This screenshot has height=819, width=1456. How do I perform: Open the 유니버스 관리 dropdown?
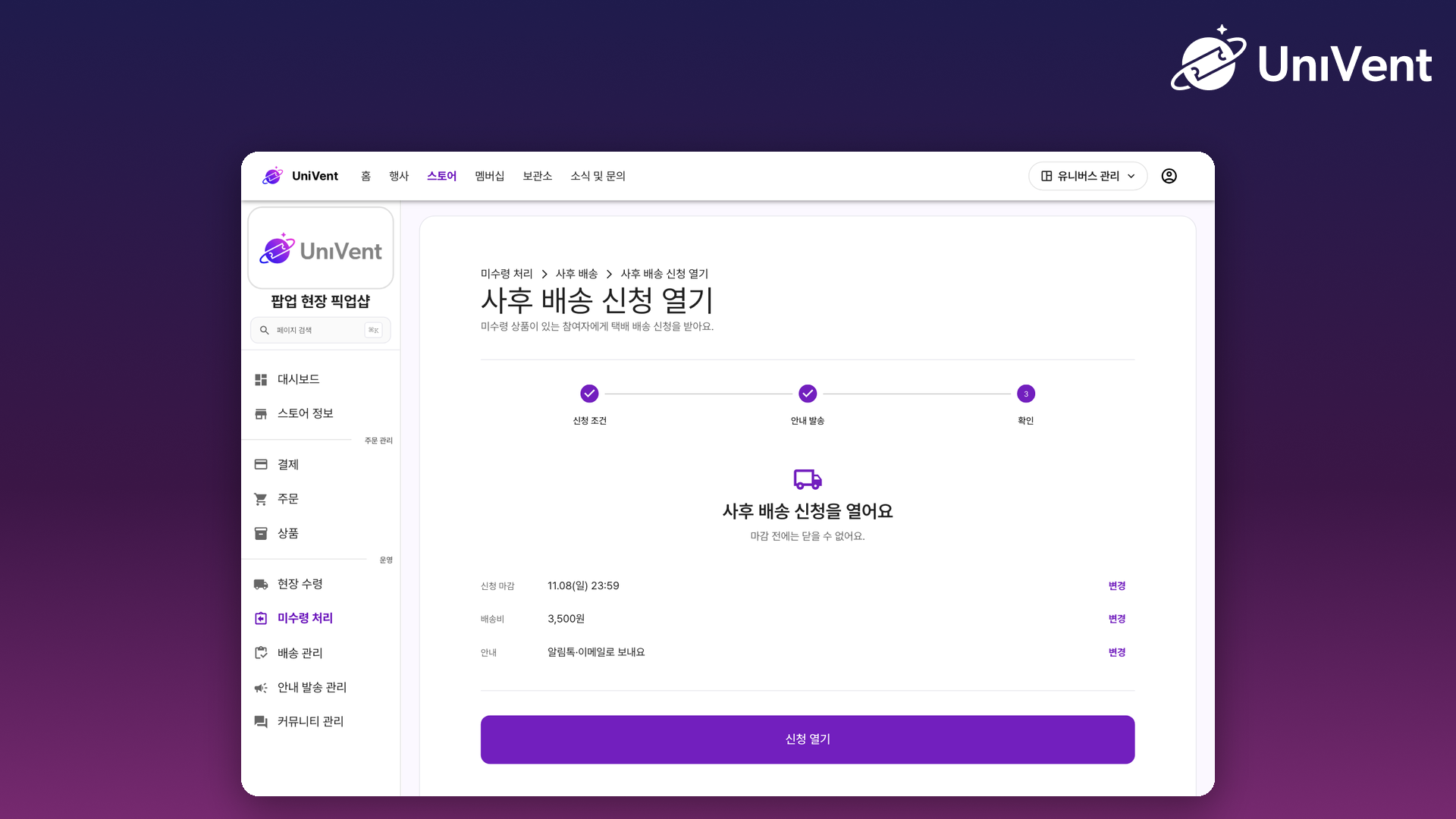coord(1087,176)
